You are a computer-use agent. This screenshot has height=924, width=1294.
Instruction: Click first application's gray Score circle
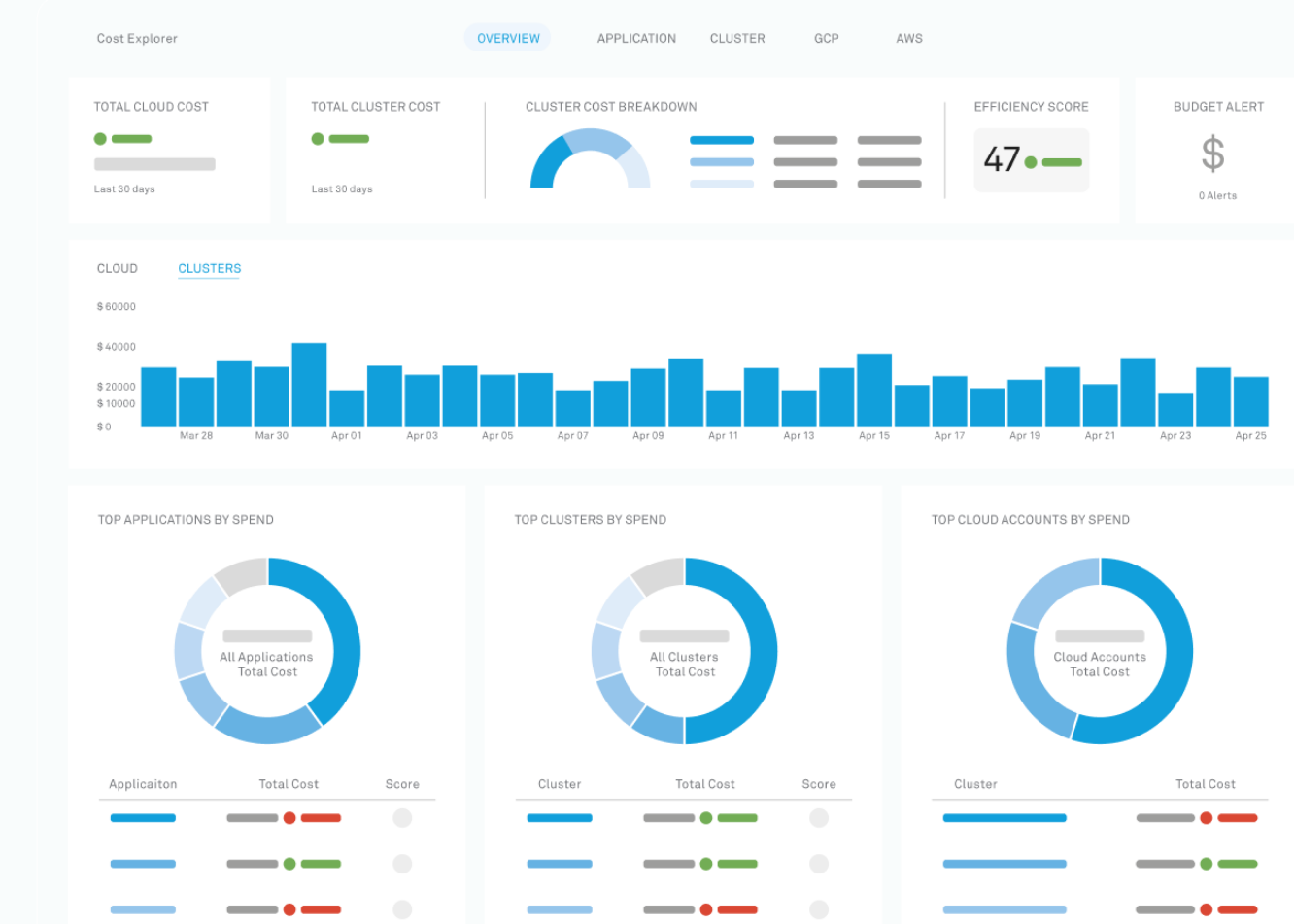[x=402, y=818]
